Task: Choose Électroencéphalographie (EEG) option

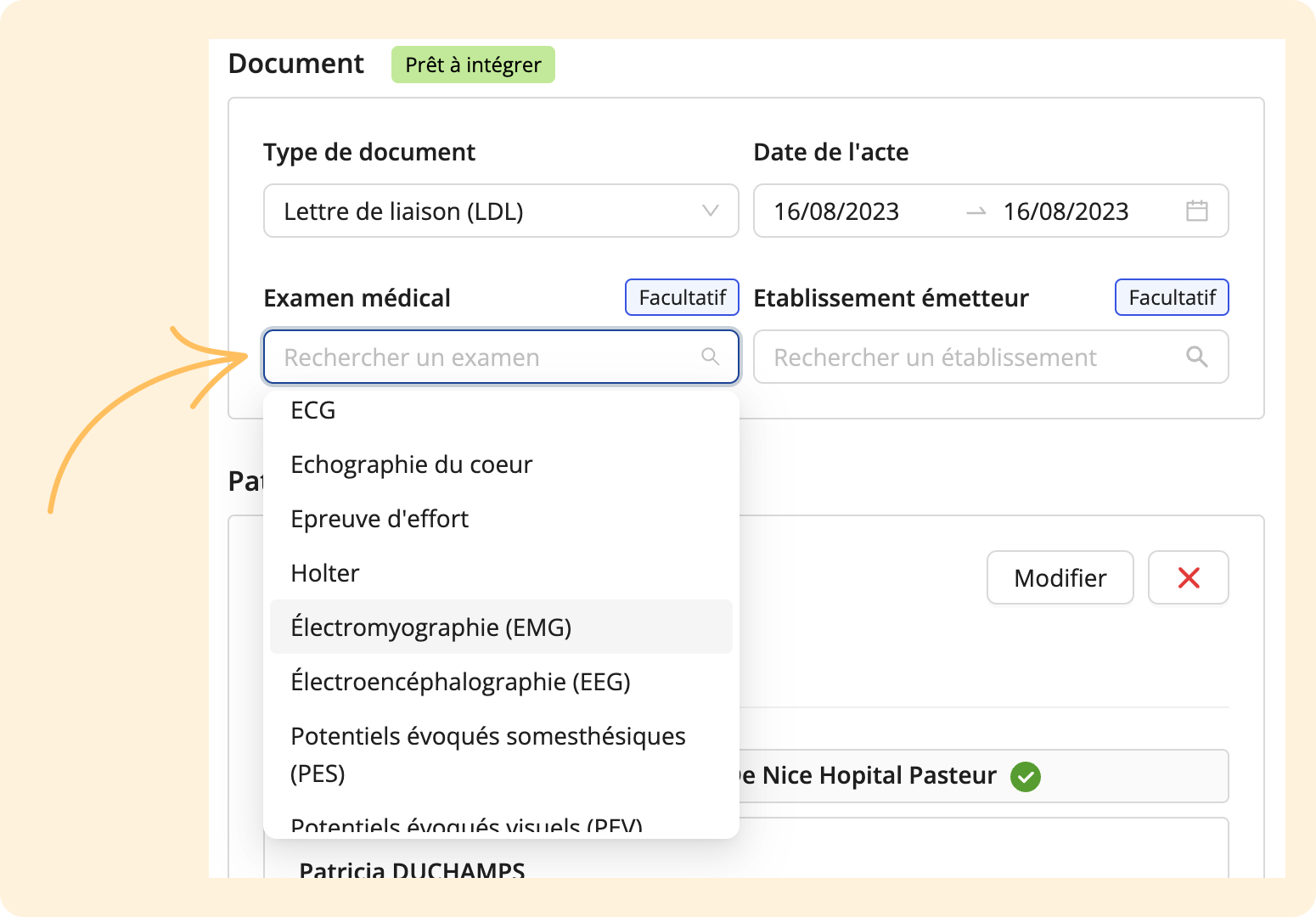Action: click(501, 682)
